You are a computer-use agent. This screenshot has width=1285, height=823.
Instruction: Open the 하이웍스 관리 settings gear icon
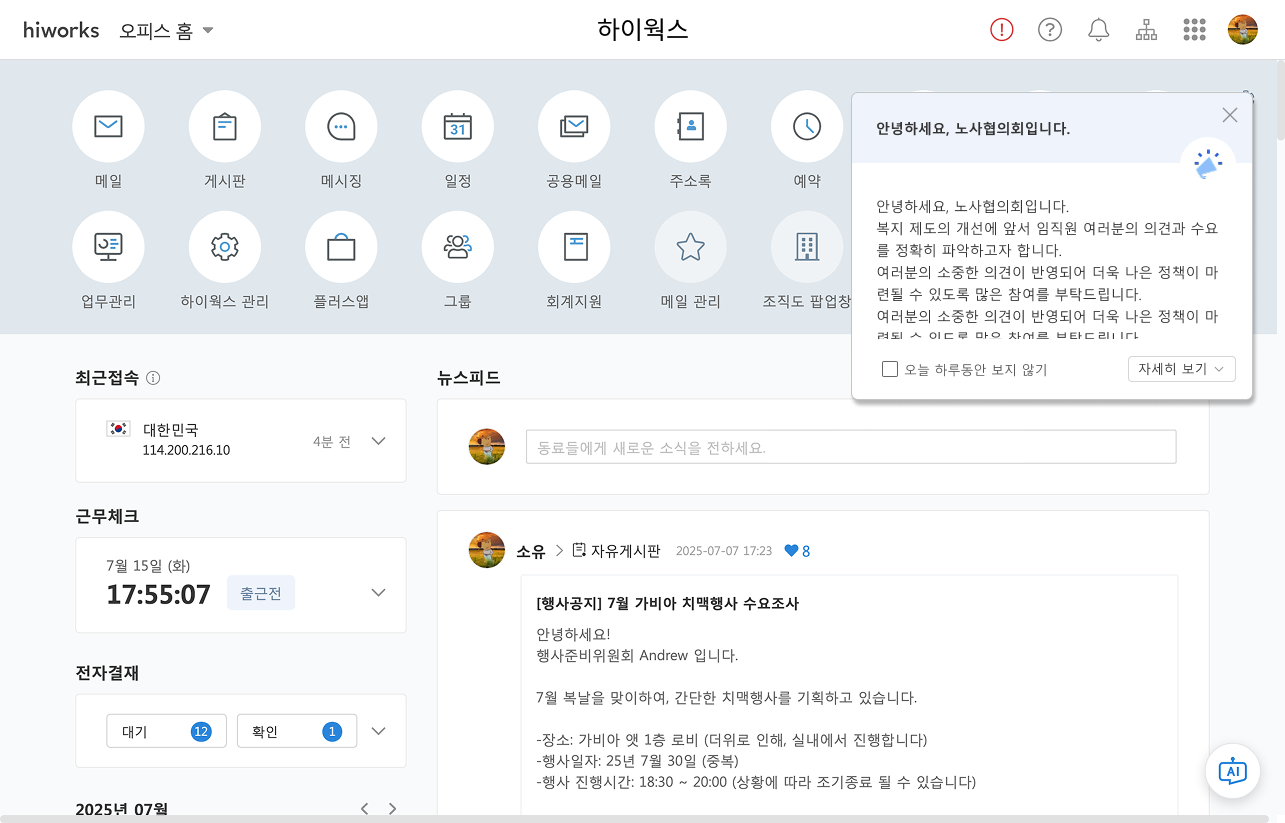click(x=225, y=247)
